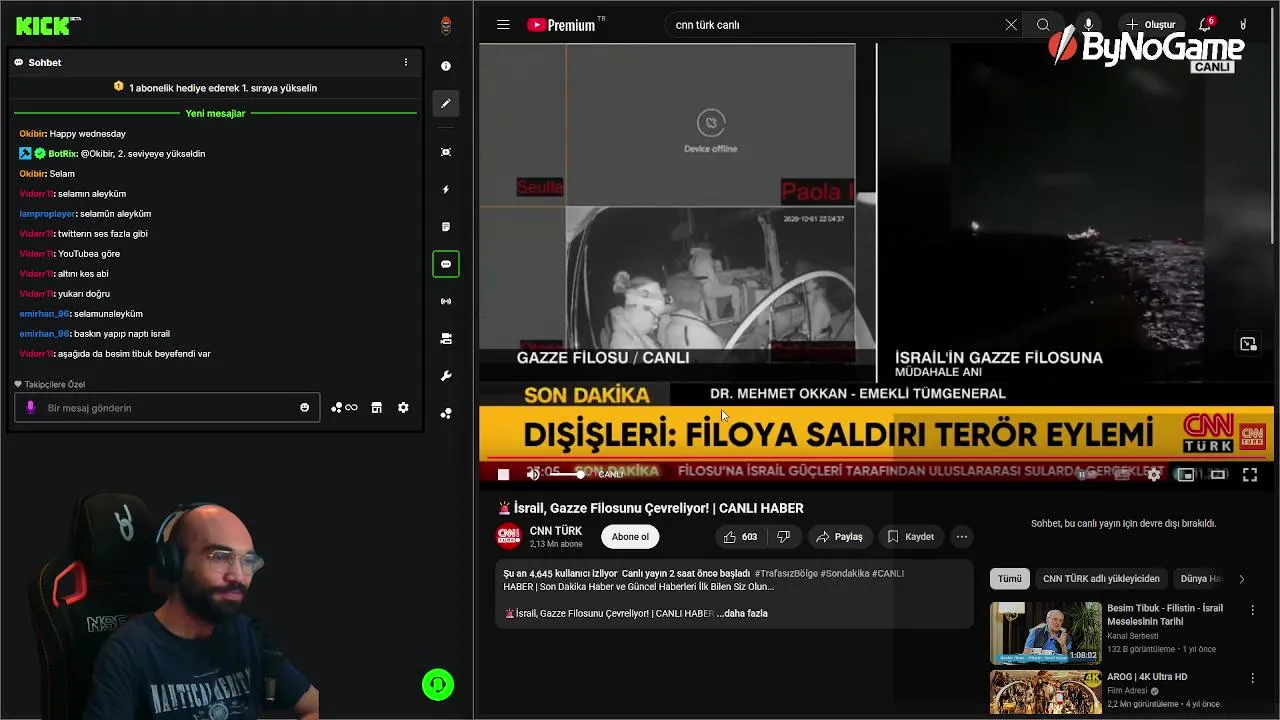Open Besim Tibuk - Filistin video title
The width and height of the screenshot is (1280, 720).
[1164, 614]
